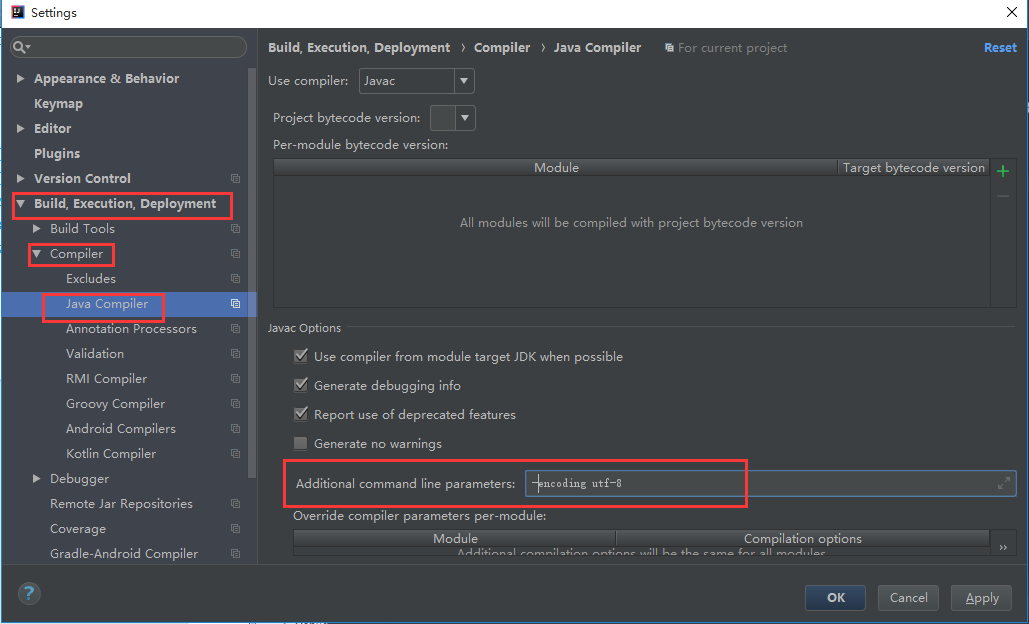Click the Additional command line parameters field

[x=760, y=484]
